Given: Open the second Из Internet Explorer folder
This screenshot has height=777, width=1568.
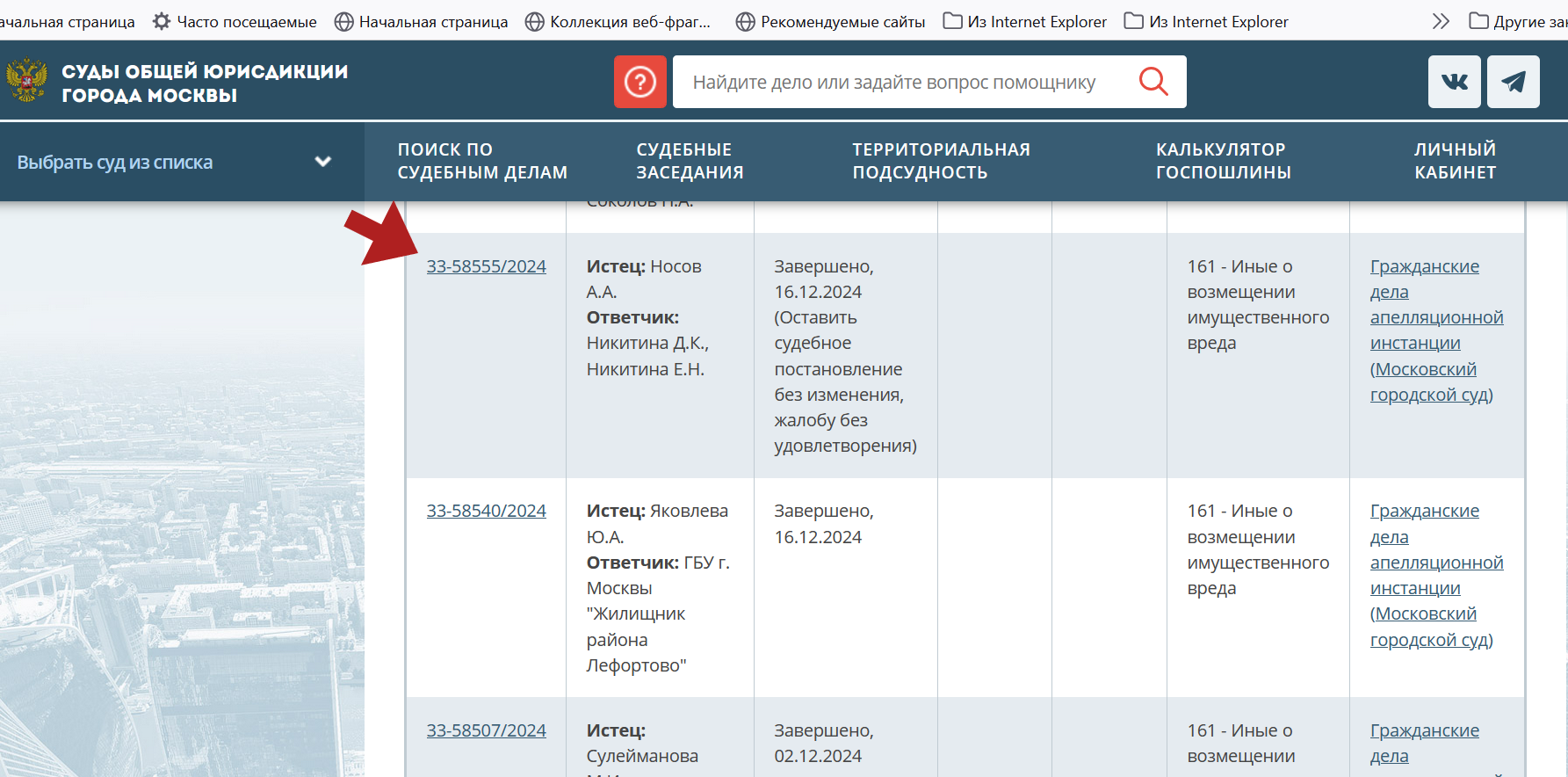Looking at the screenshot, I should [1206, 21].
